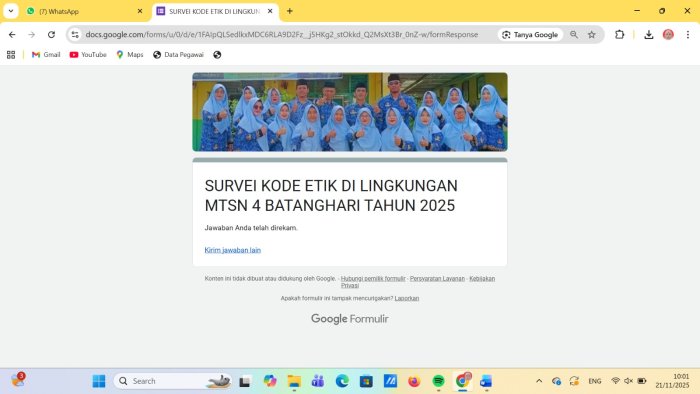Open Microsoft Store from taskbar

click(366, 381)
